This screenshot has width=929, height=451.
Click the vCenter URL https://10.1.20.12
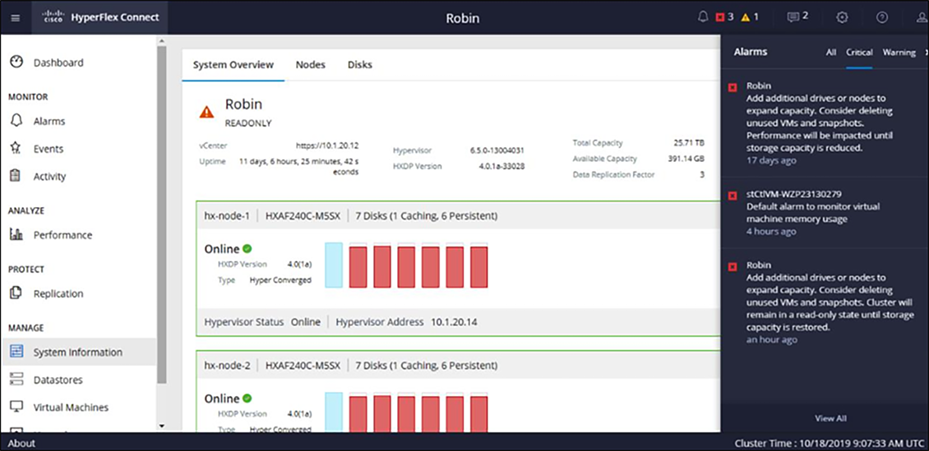pos(327,145)
